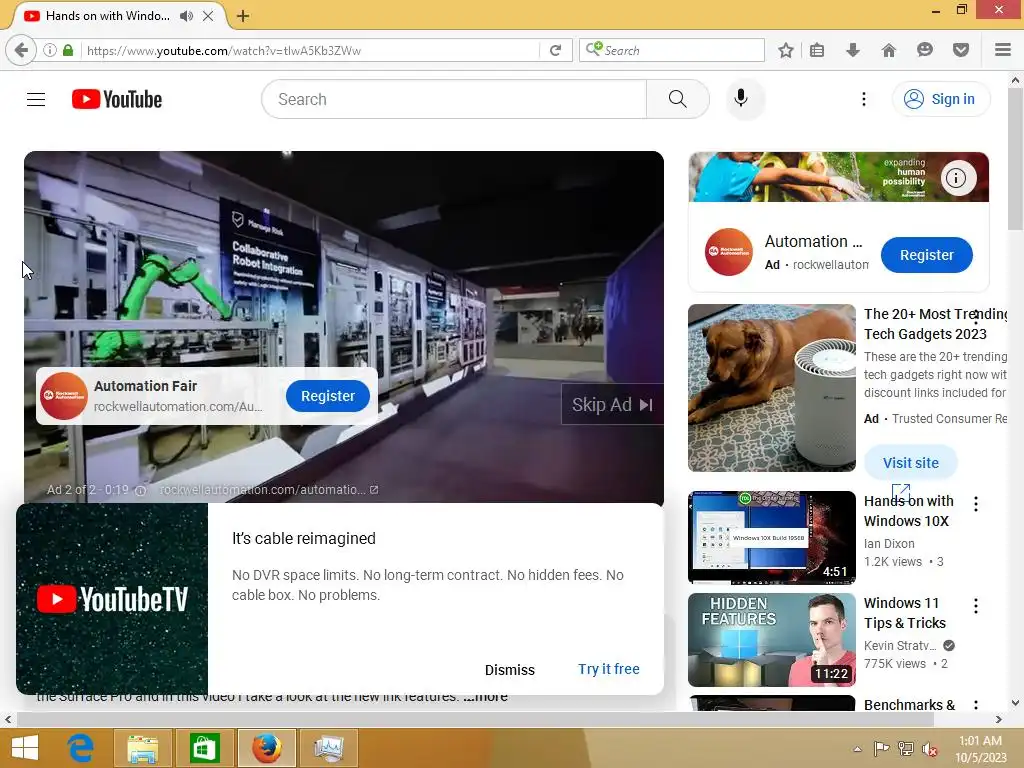The image size is (1024, 768).
Task: Open options menu for Benchmarks video
Action: (976, 705)
